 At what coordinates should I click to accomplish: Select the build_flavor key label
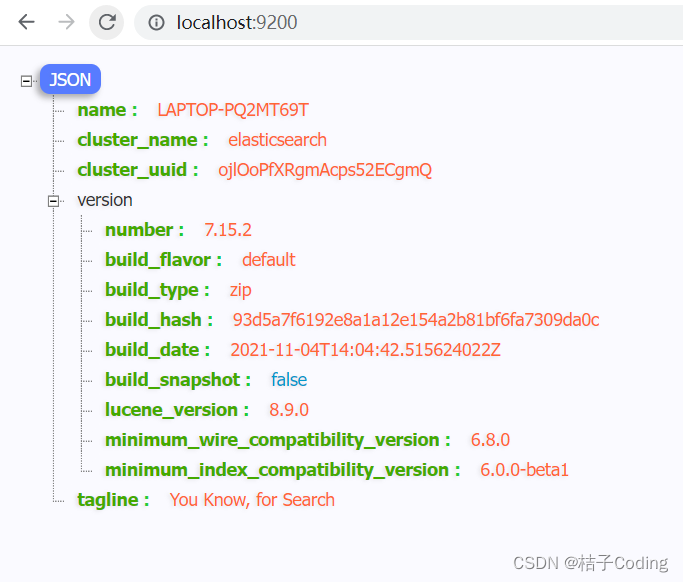click(x=163, y=260)
